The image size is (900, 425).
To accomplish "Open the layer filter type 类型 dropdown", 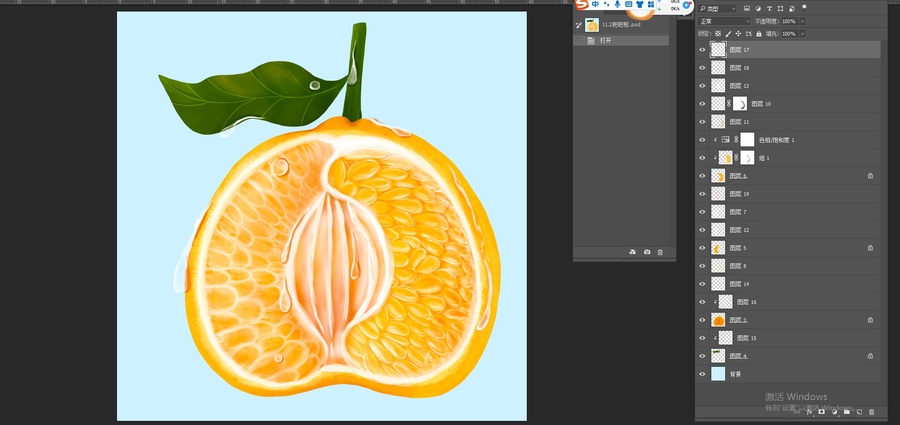I will click(718, 9).
